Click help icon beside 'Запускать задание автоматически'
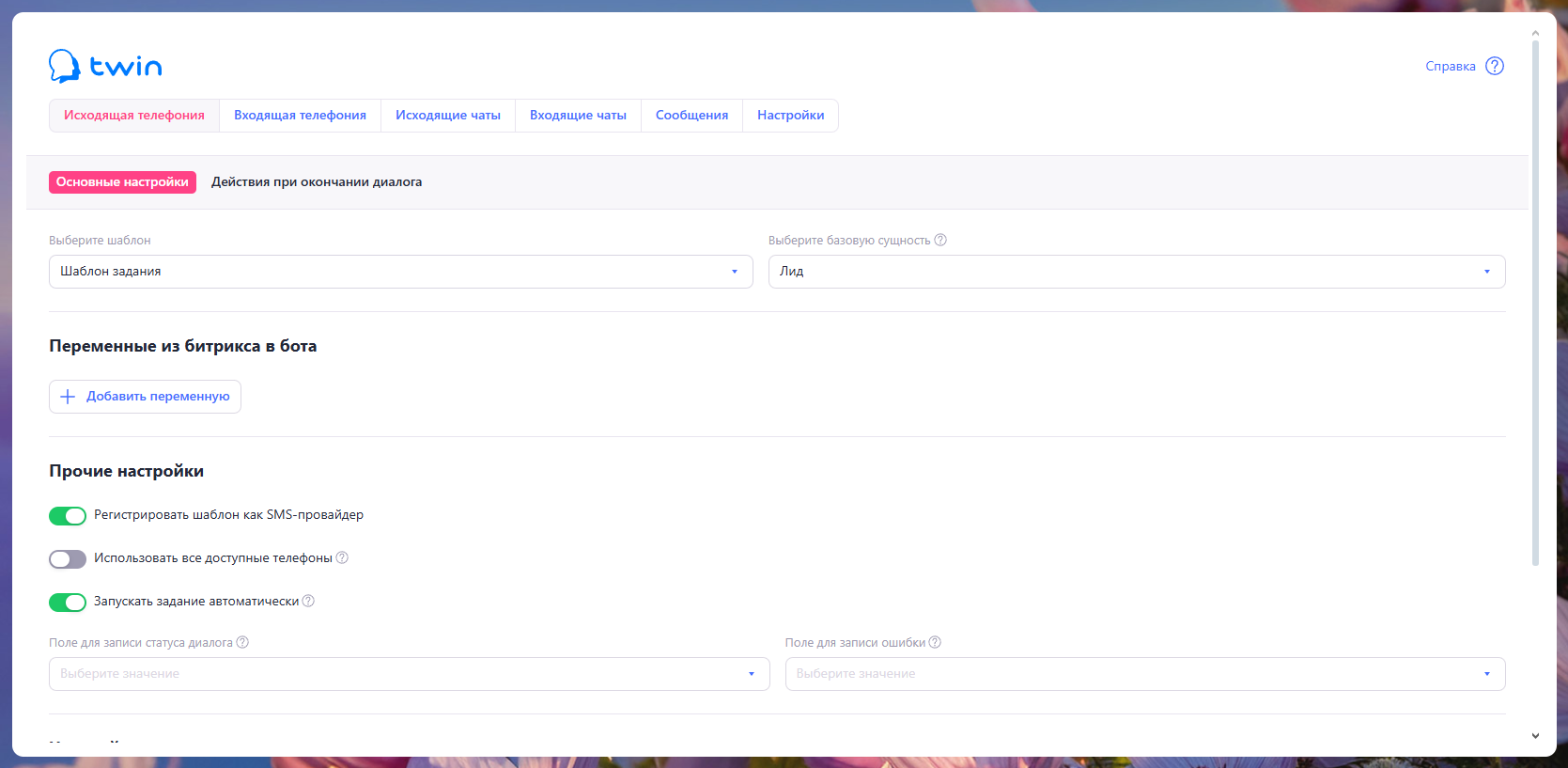The image size is (1568, 768). 308,601
